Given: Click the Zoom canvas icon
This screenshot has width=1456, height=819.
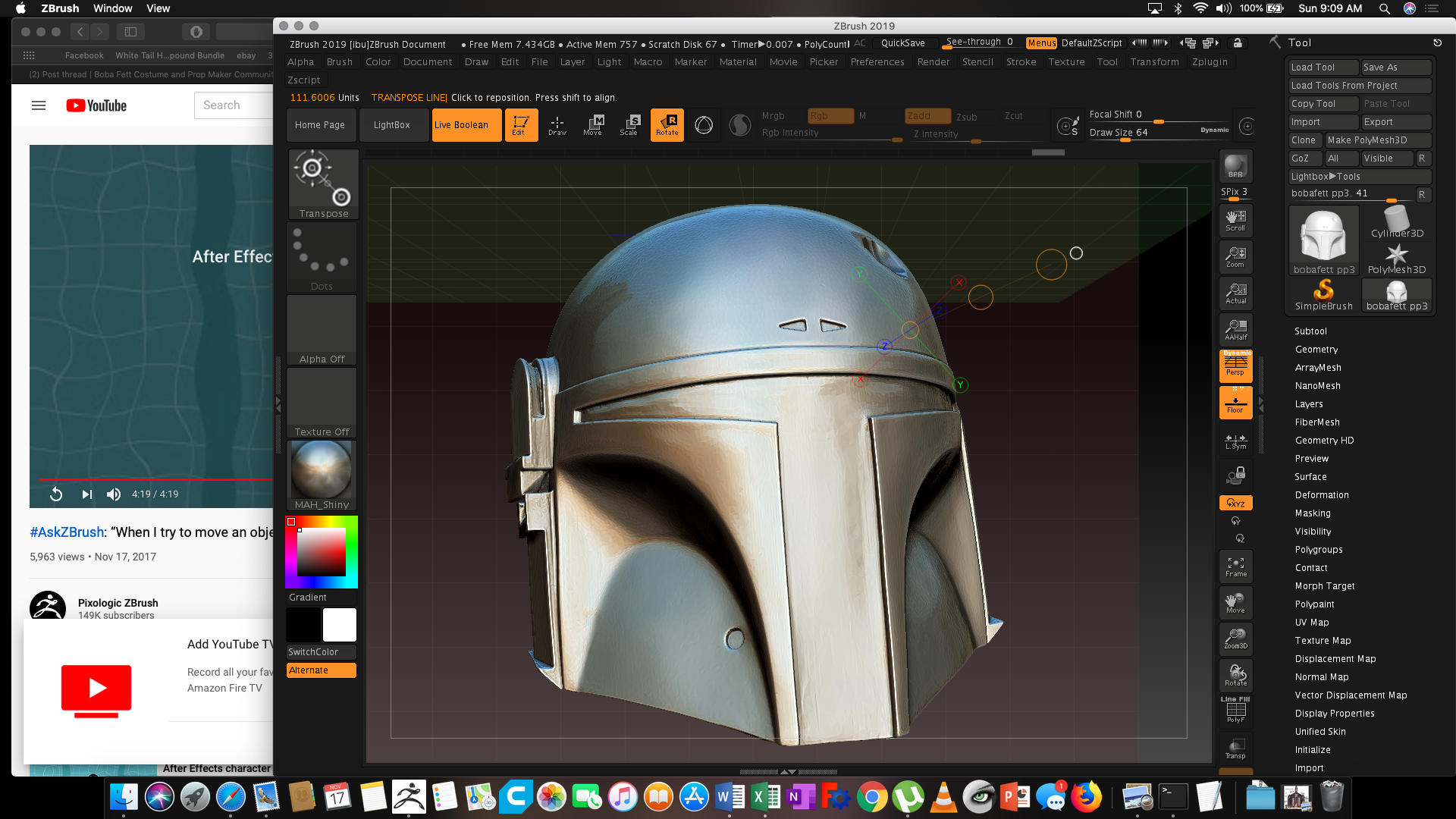Looking at the screenshot, I should coord(1235,257).
